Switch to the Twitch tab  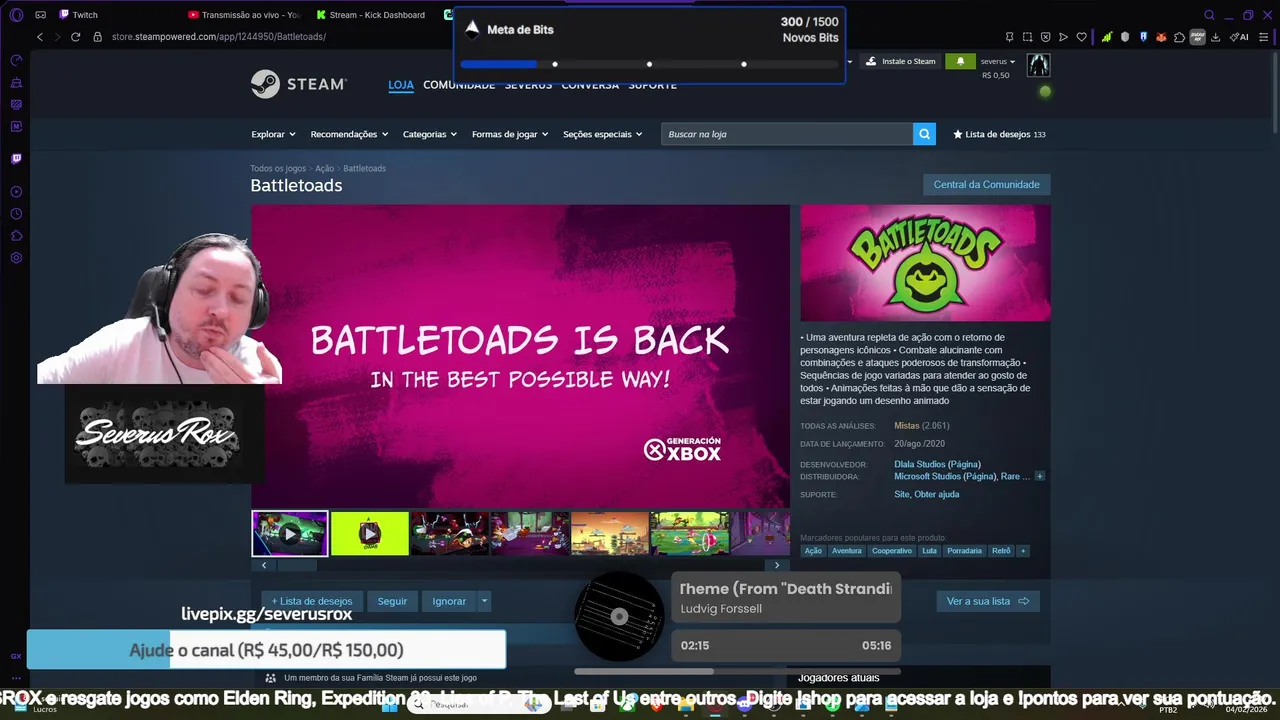[78, 15]
